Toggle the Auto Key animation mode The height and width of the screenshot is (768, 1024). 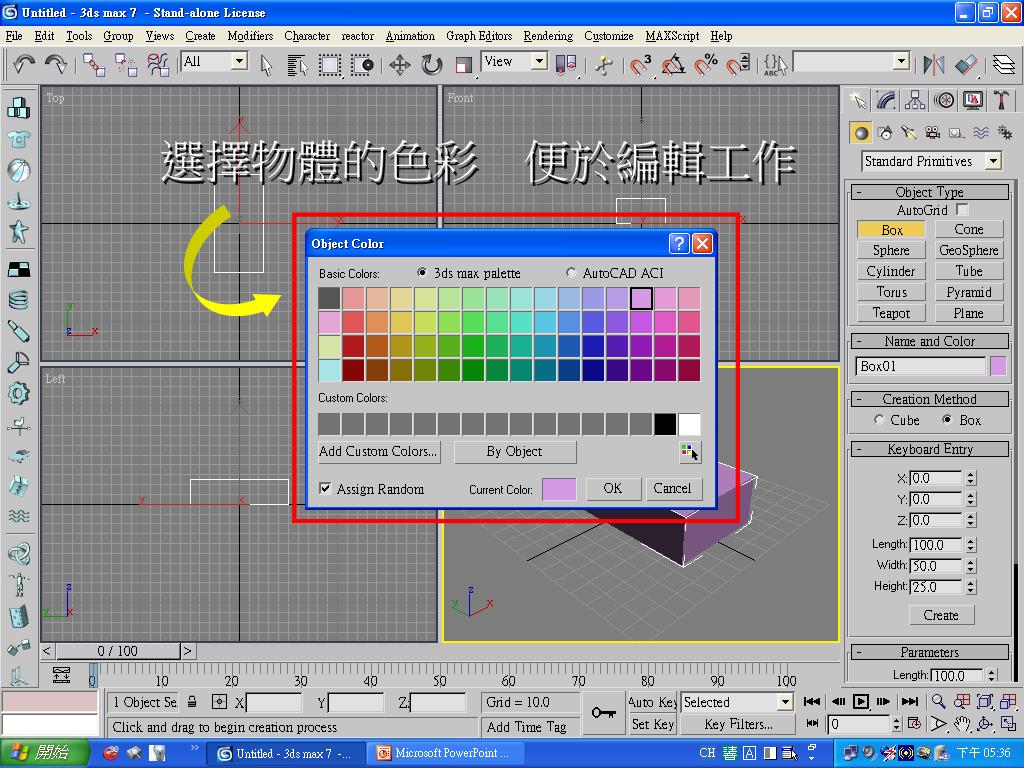coord(652,702)
